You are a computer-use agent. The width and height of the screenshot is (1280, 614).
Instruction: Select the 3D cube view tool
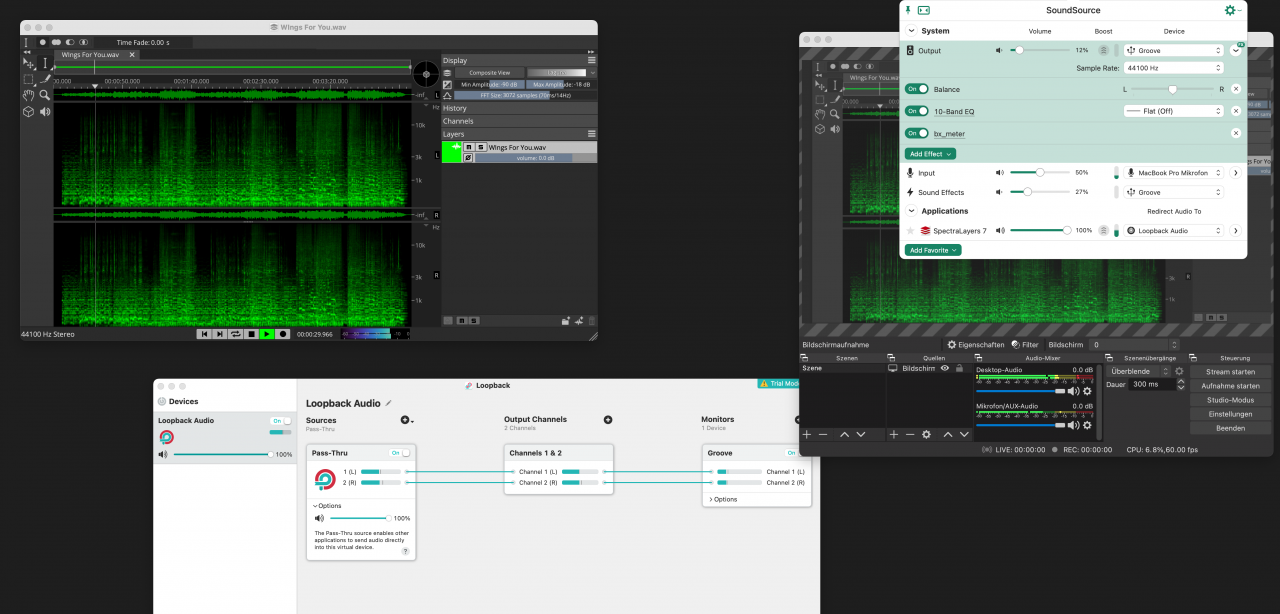(29, 112)
